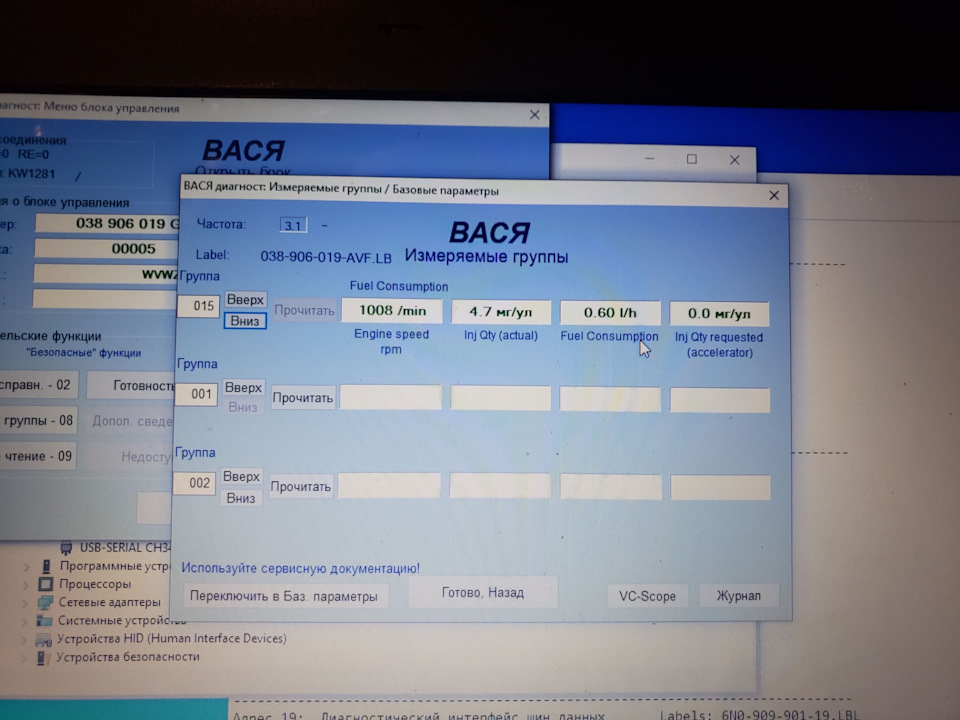Open VC-Scope
Image resolution: width=960 pixels, height=720 pixels.
(x=647, y=596)
